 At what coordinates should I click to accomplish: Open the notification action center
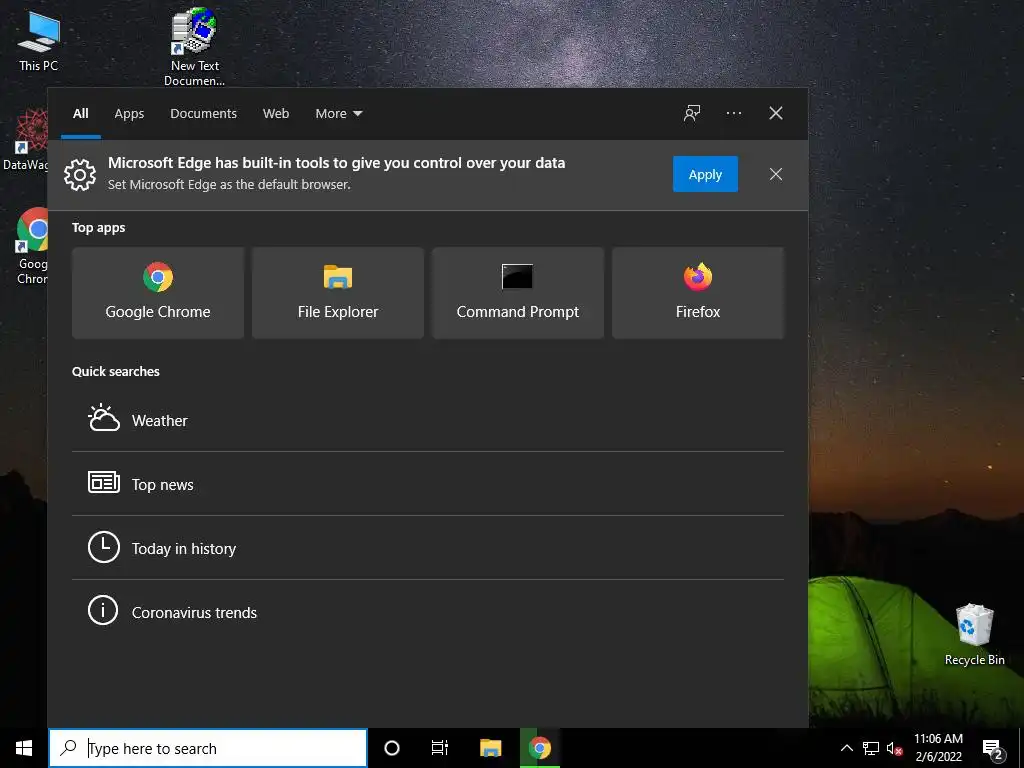coord(993,748)
